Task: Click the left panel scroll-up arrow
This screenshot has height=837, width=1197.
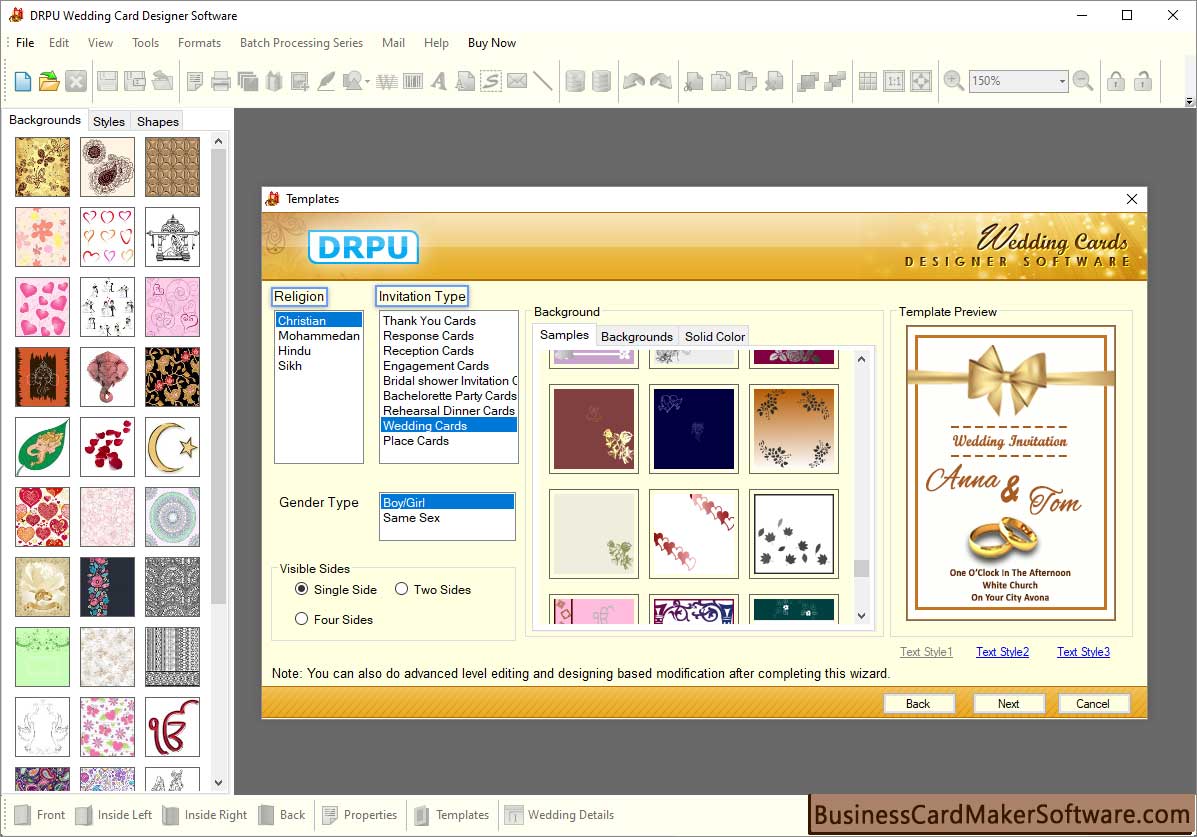Action: tap(218, 141)
